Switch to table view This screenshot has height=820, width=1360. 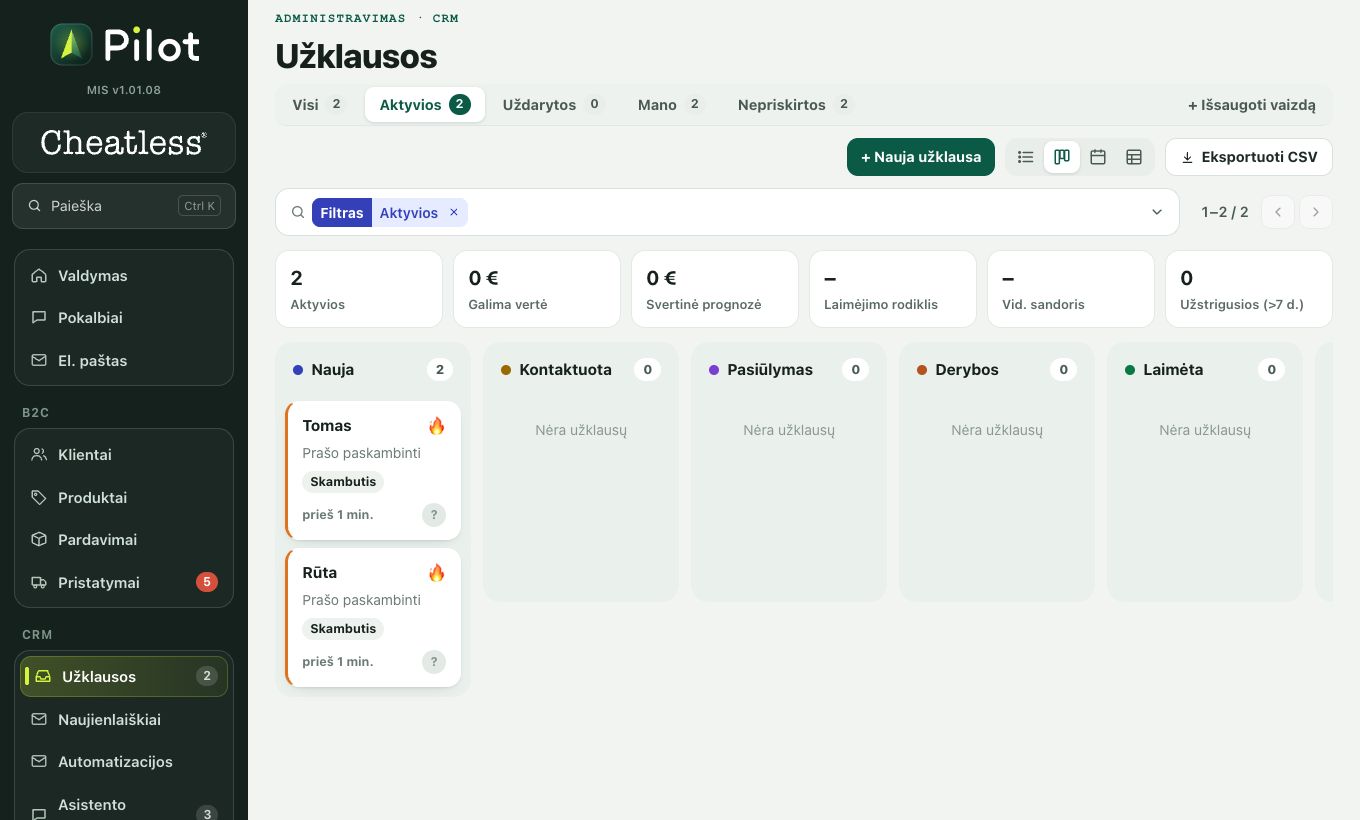coord(1134,157)
